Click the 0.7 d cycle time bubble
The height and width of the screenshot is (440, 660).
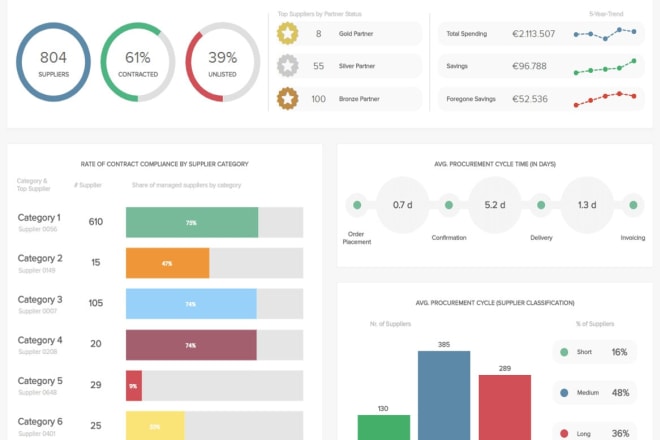[x=402, y=205]
